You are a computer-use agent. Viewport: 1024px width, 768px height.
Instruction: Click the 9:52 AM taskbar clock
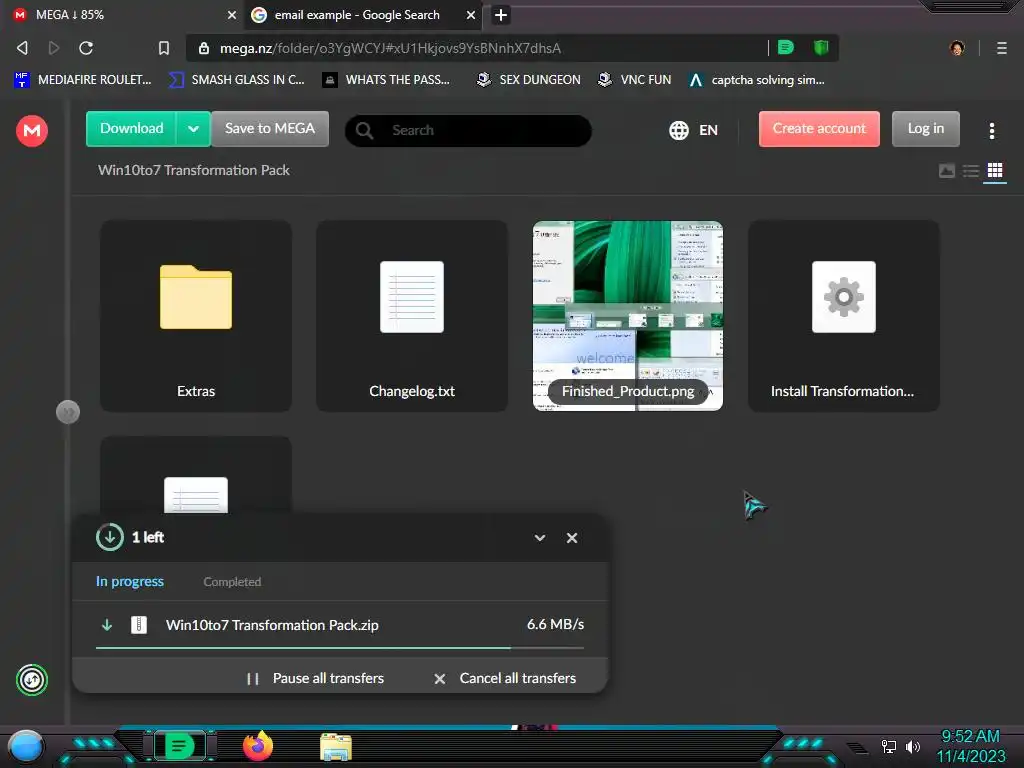[x=970, y=737]
